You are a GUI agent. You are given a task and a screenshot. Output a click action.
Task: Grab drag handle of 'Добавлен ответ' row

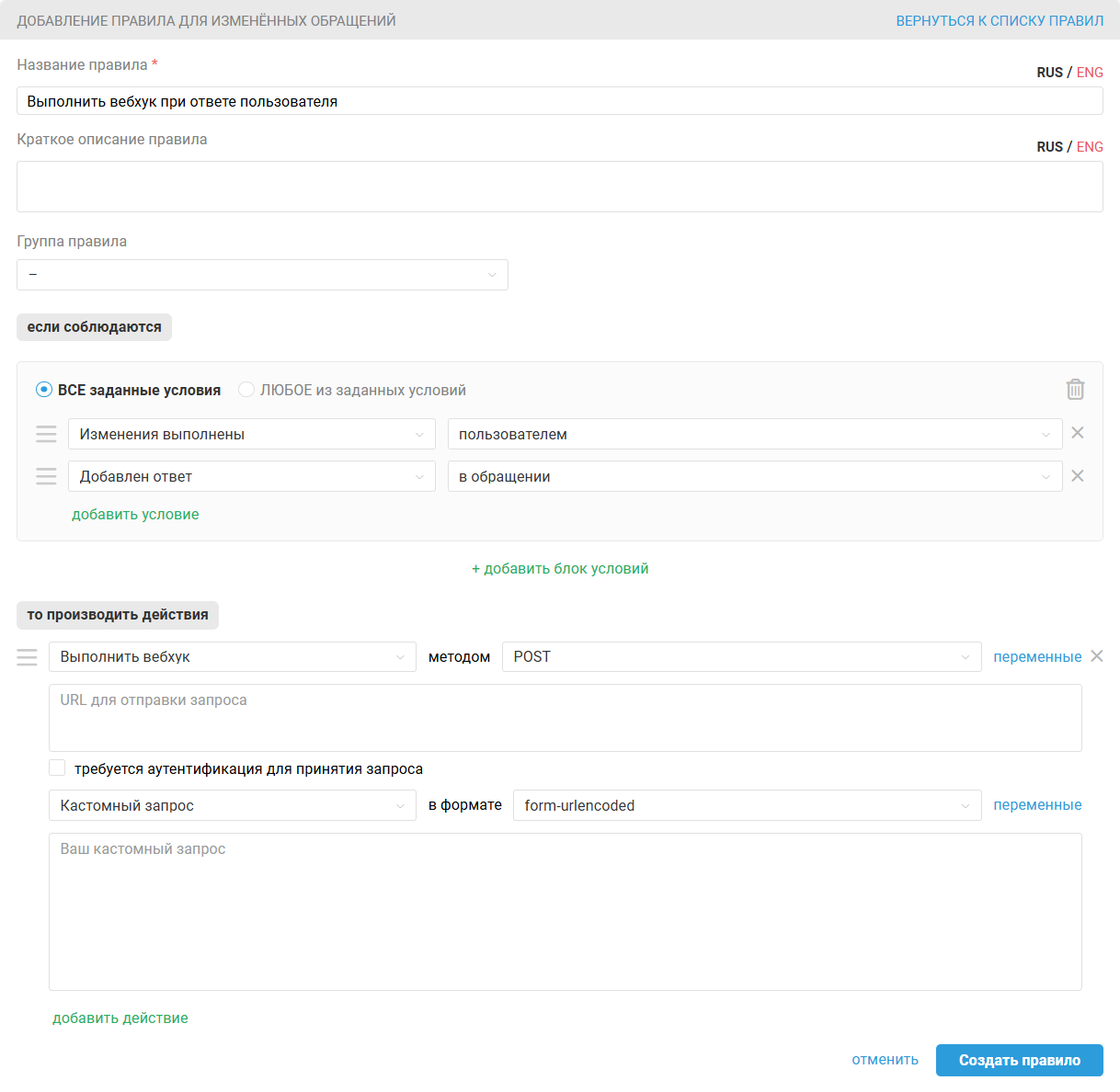46,476
